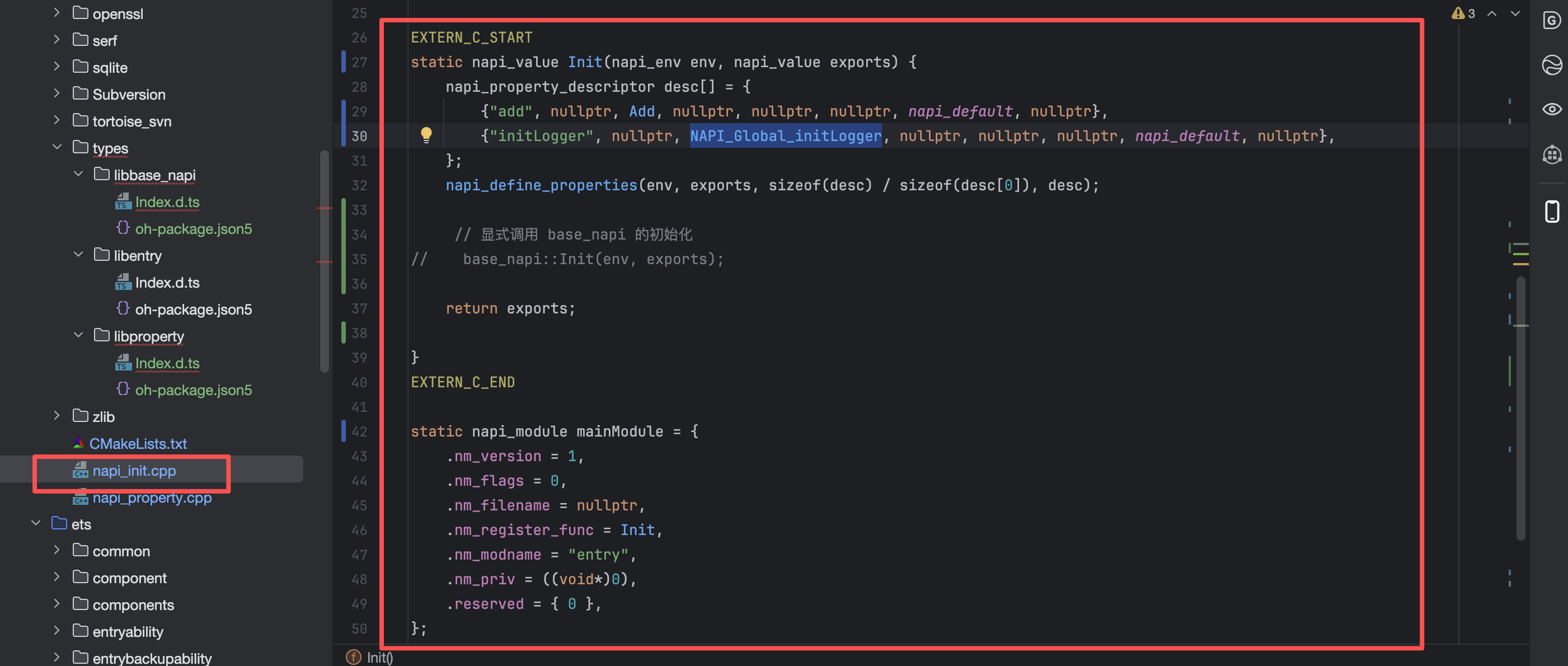1568x666 pixels.
Task: Collapse the types folder
Action: click(x=57, y=147)
